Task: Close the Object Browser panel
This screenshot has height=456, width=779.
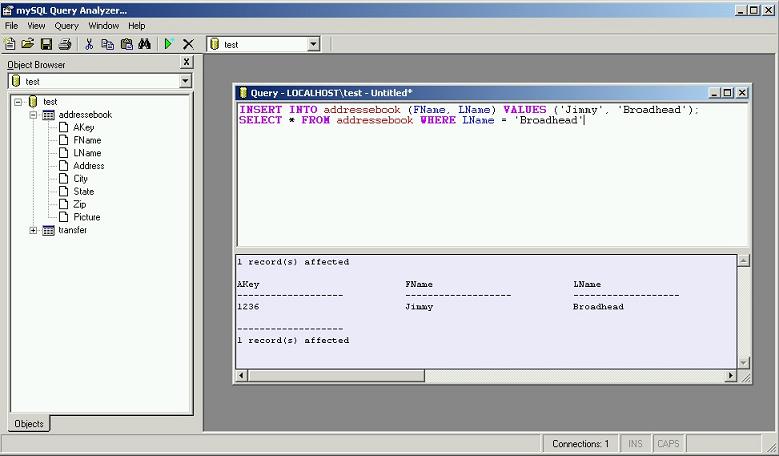Action: [186, 62]
